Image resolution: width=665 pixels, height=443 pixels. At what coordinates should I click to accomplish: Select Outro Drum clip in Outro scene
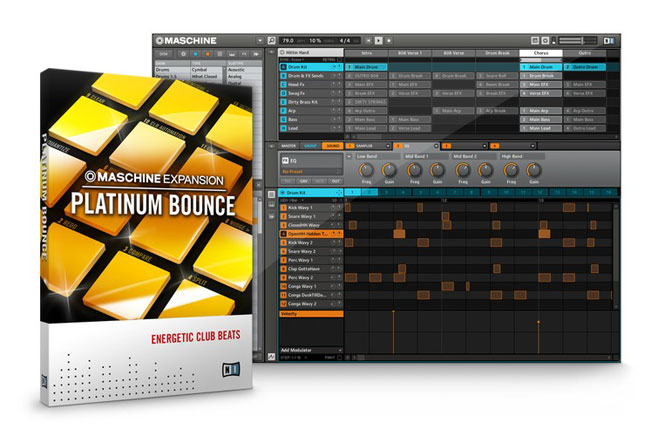coord(585,67)
